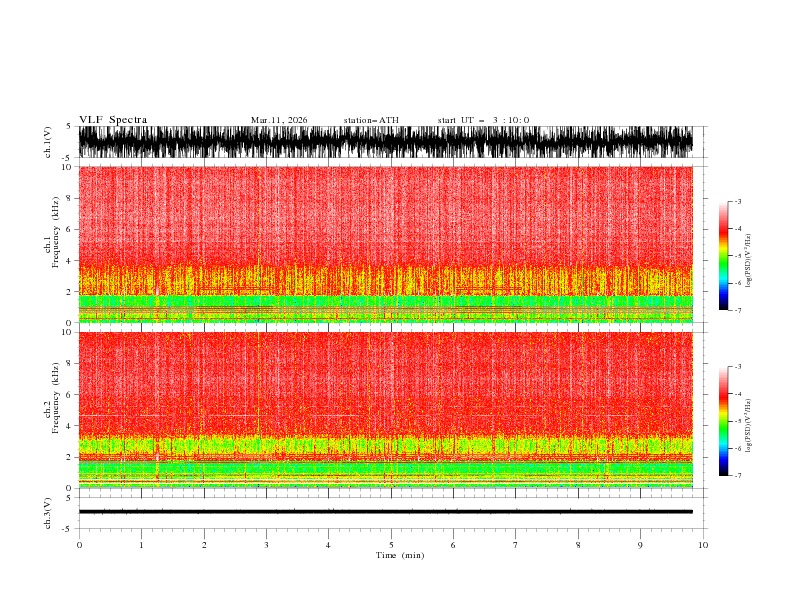Click time axis tick label "6"
Screen dimensions: 792x612
click(453, 545)
